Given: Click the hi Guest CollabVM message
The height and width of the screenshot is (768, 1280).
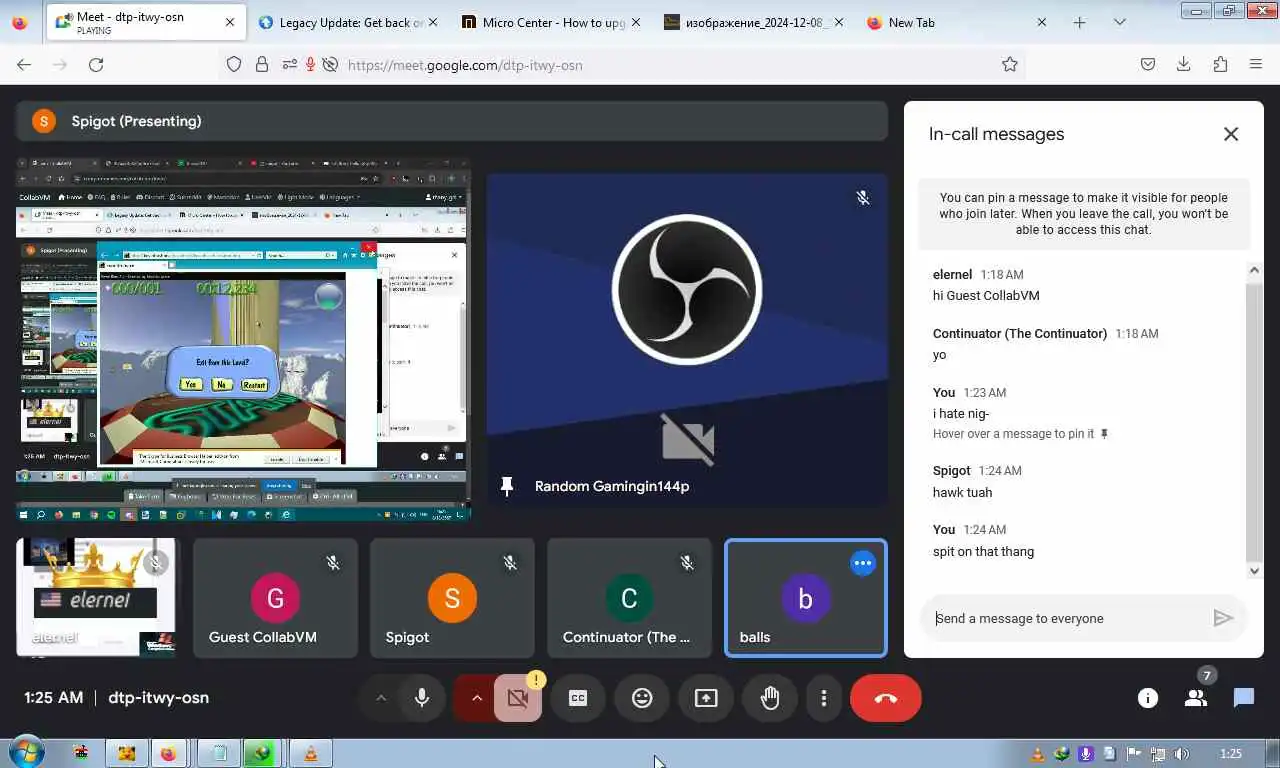Looking at the screenshot, I should [x=986, y=295].
